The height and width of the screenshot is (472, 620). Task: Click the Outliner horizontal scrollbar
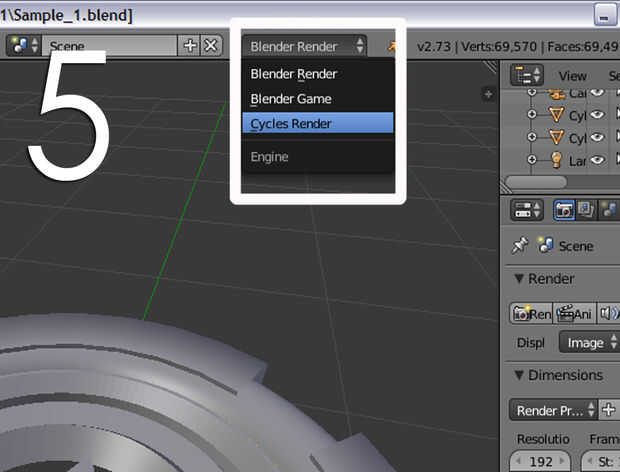point(536,182)
